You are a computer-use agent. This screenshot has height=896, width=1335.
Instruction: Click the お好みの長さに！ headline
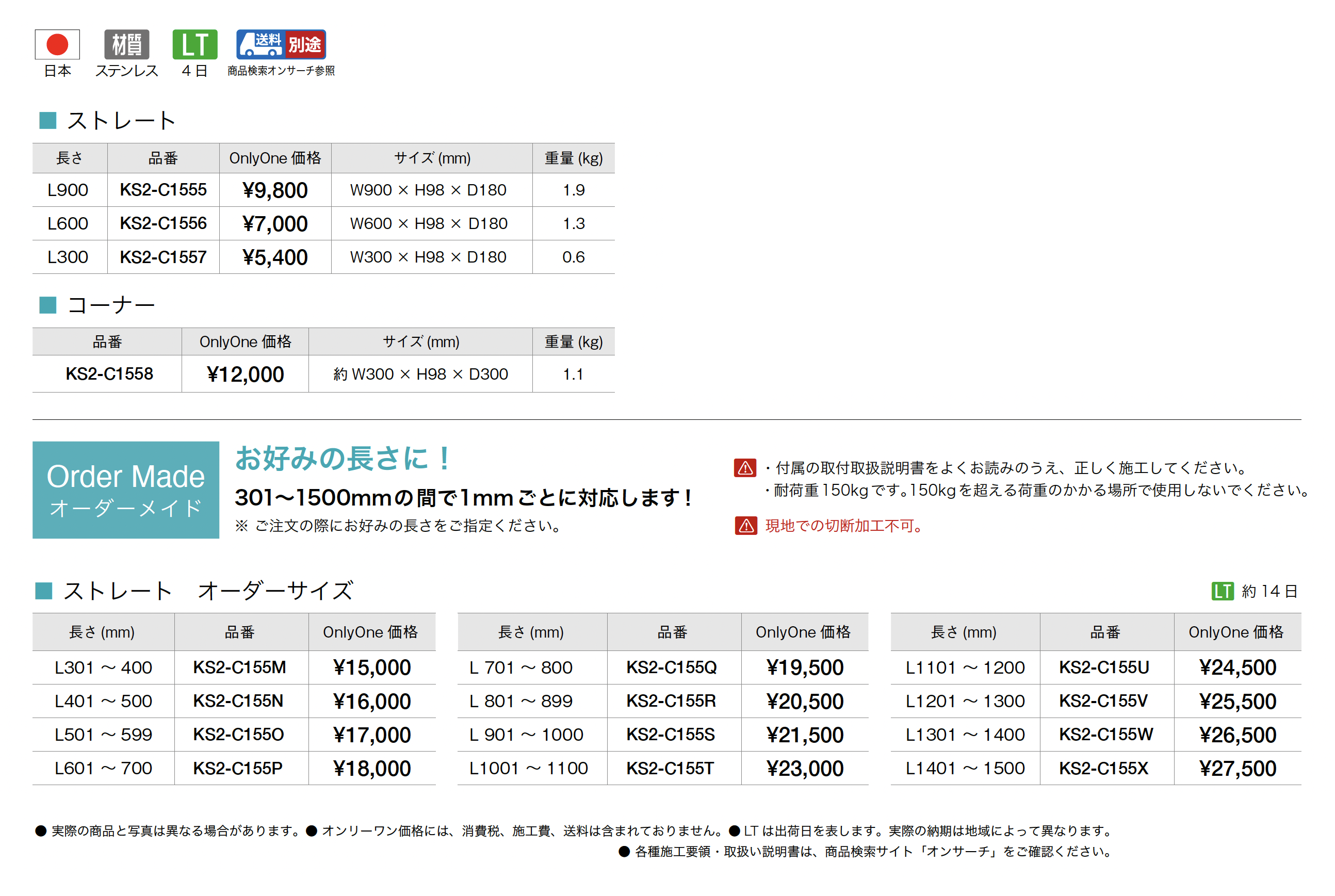pyautogui.click(x=343, y=459)
